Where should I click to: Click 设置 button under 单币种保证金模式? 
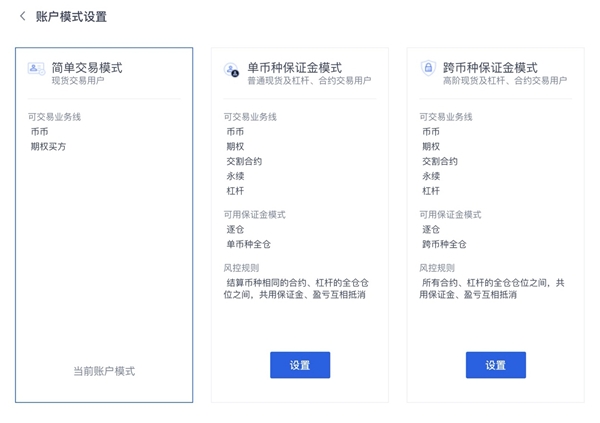[300, 365]
